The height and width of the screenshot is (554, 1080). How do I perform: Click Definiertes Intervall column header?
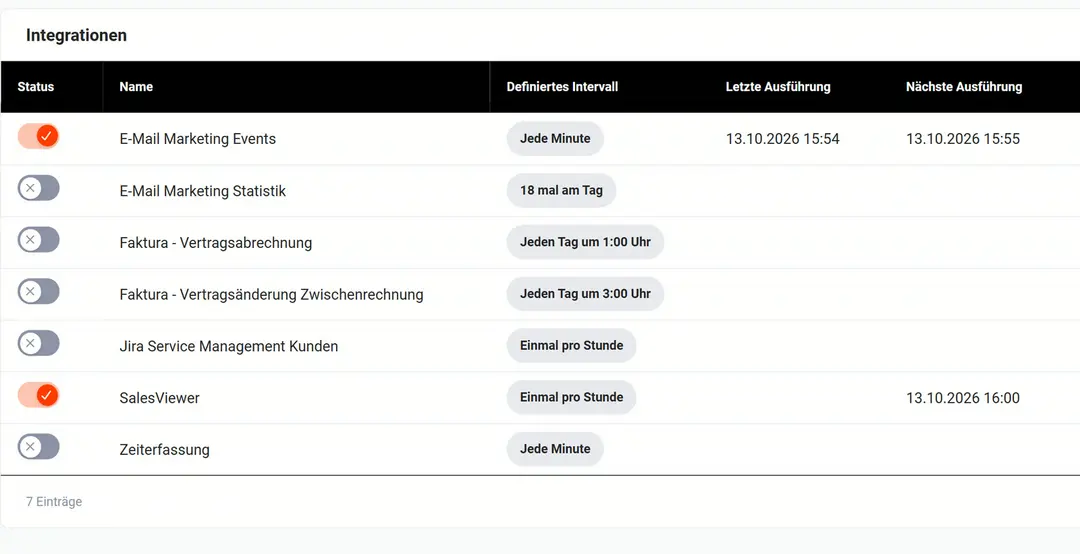[562, 87]
